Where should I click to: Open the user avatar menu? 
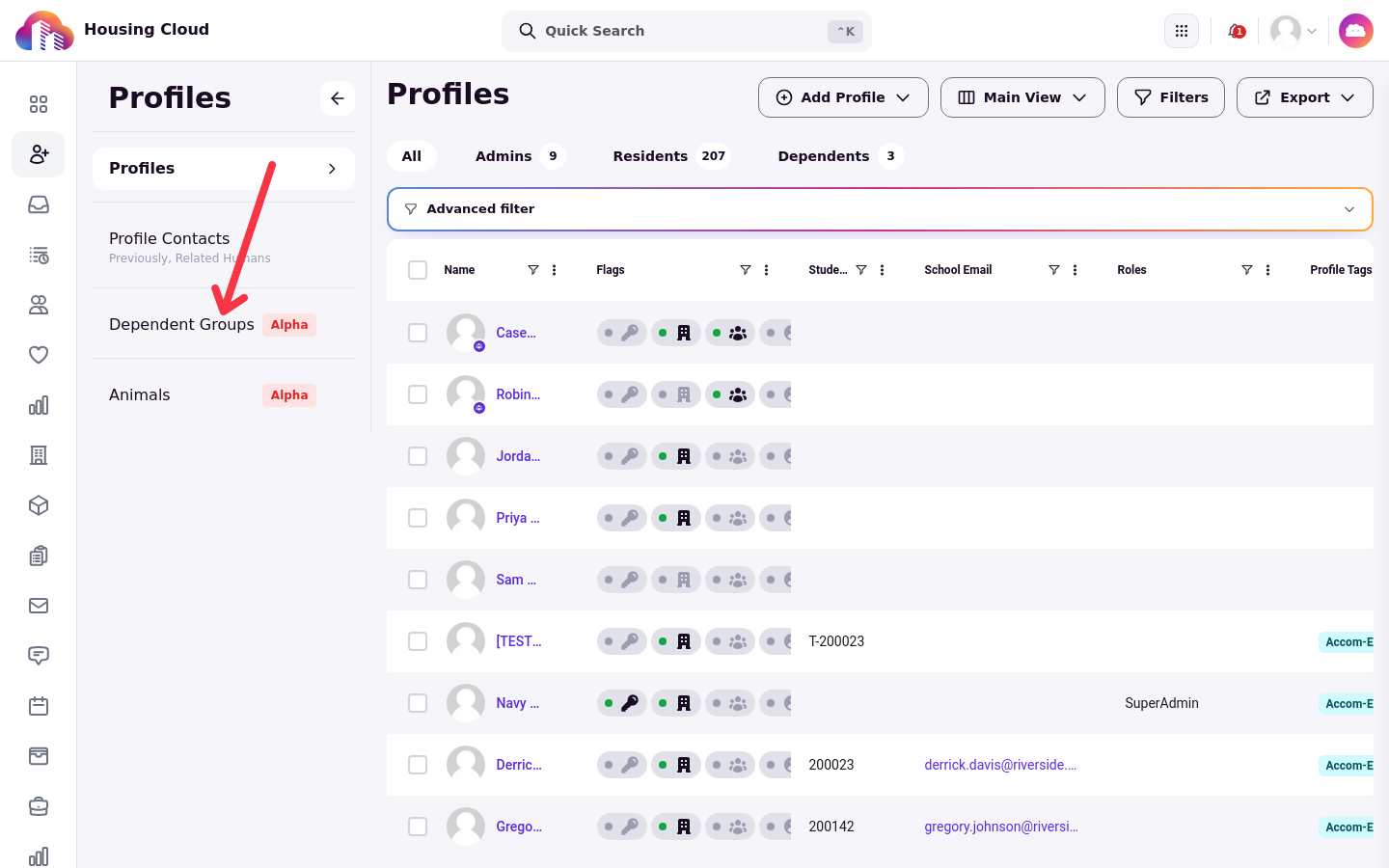1294,31
